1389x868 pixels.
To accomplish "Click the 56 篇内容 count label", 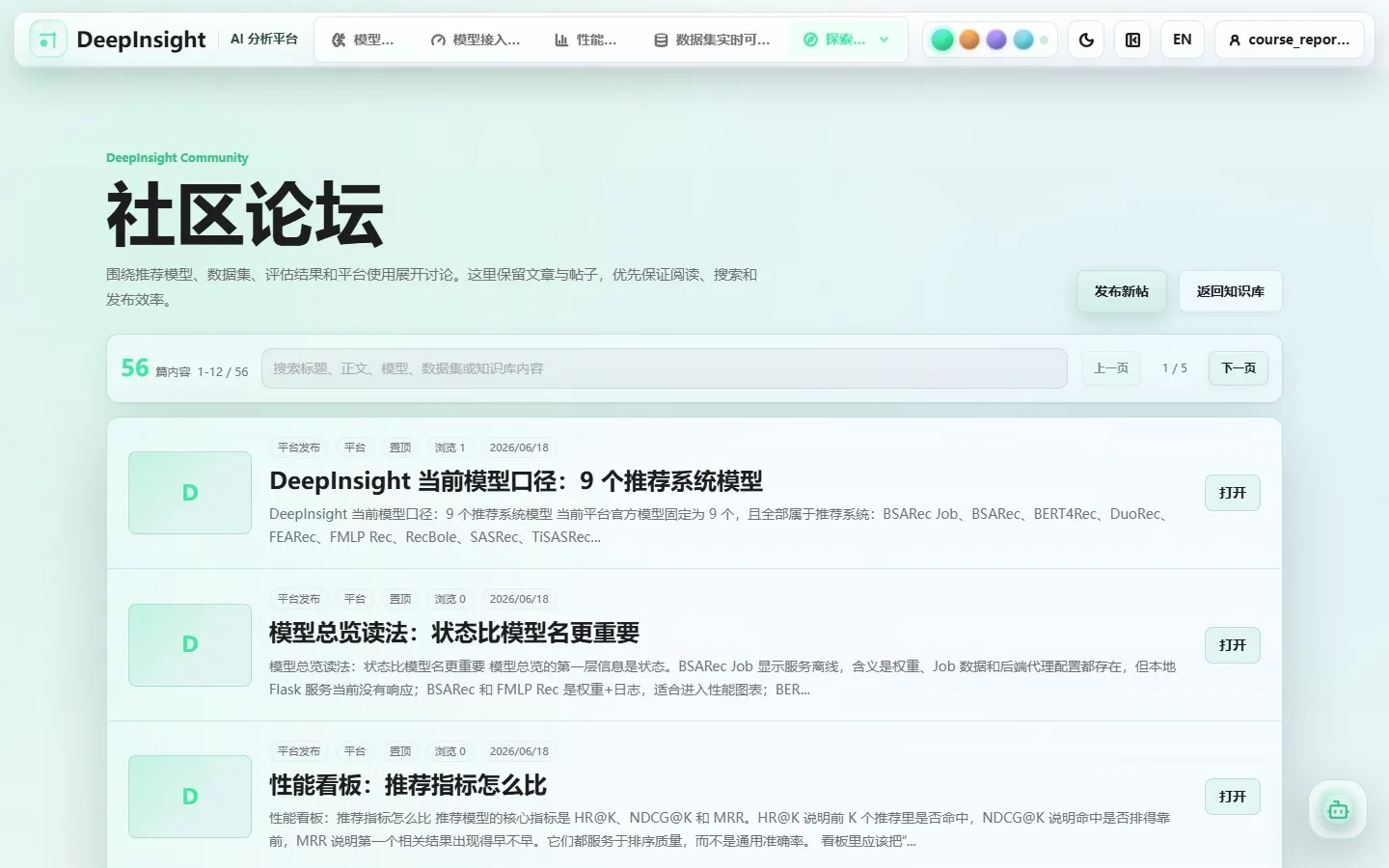I will click(x=155, y=368).
